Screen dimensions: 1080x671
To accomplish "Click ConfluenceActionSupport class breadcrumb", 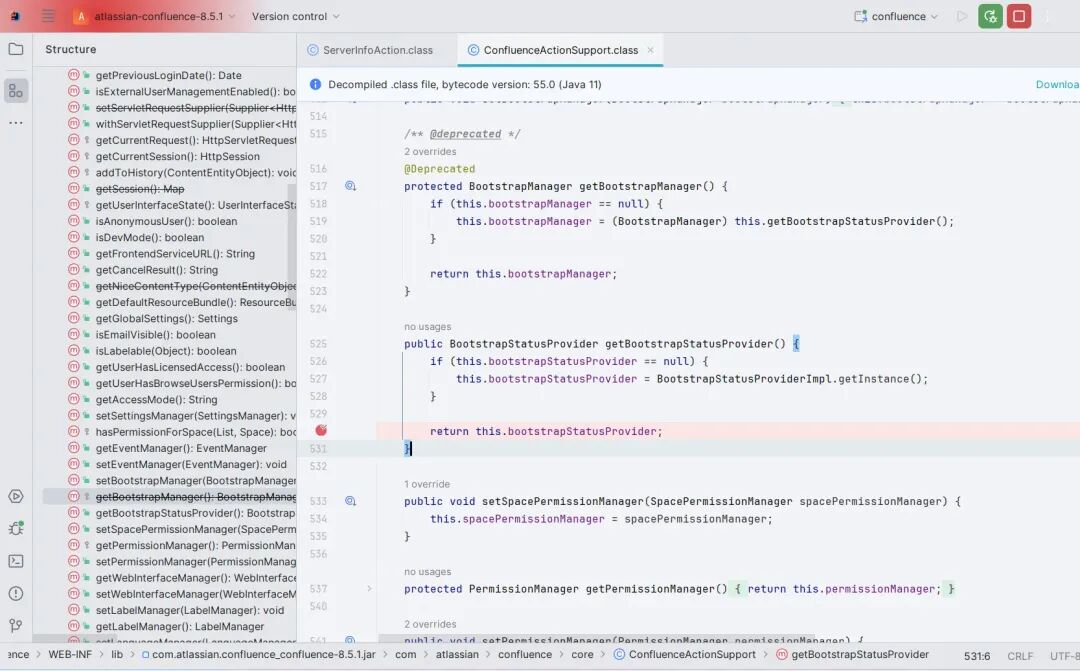I will (685, 654).
